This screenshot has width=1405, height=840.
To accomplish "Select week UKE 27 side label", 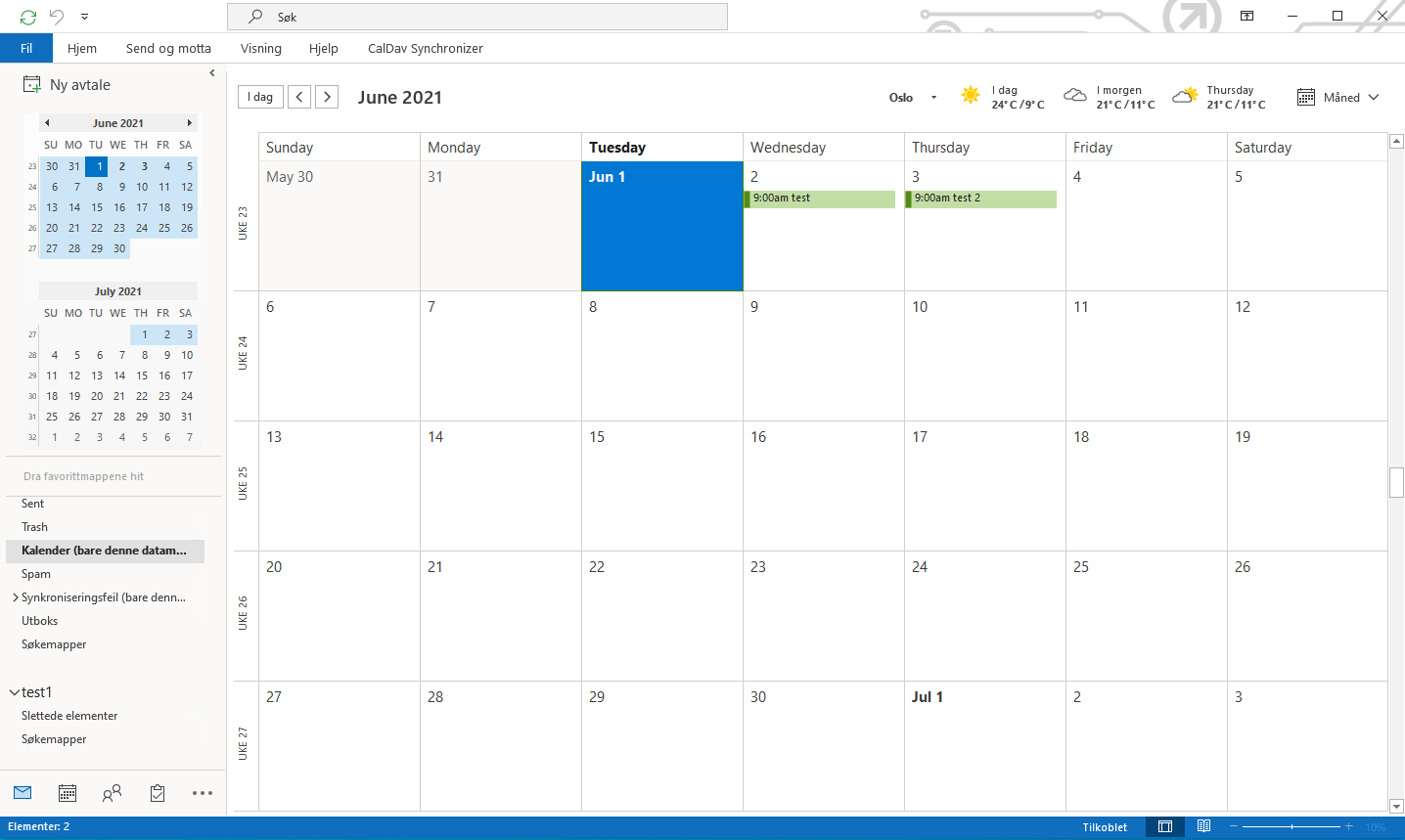I will 243,744.
